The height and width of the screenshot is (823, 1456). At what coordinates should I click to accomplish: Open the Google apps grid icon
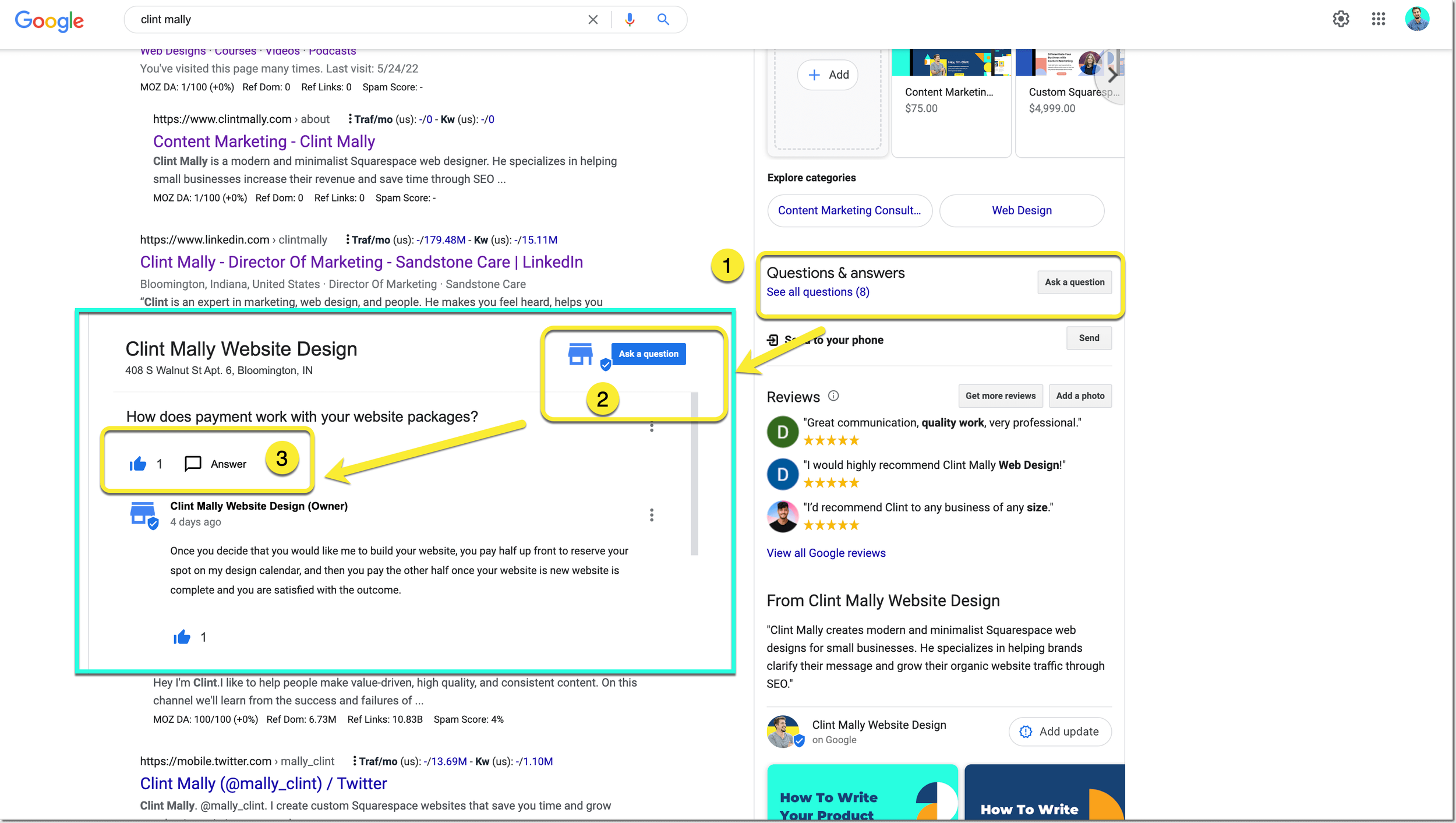(1378, 19)
